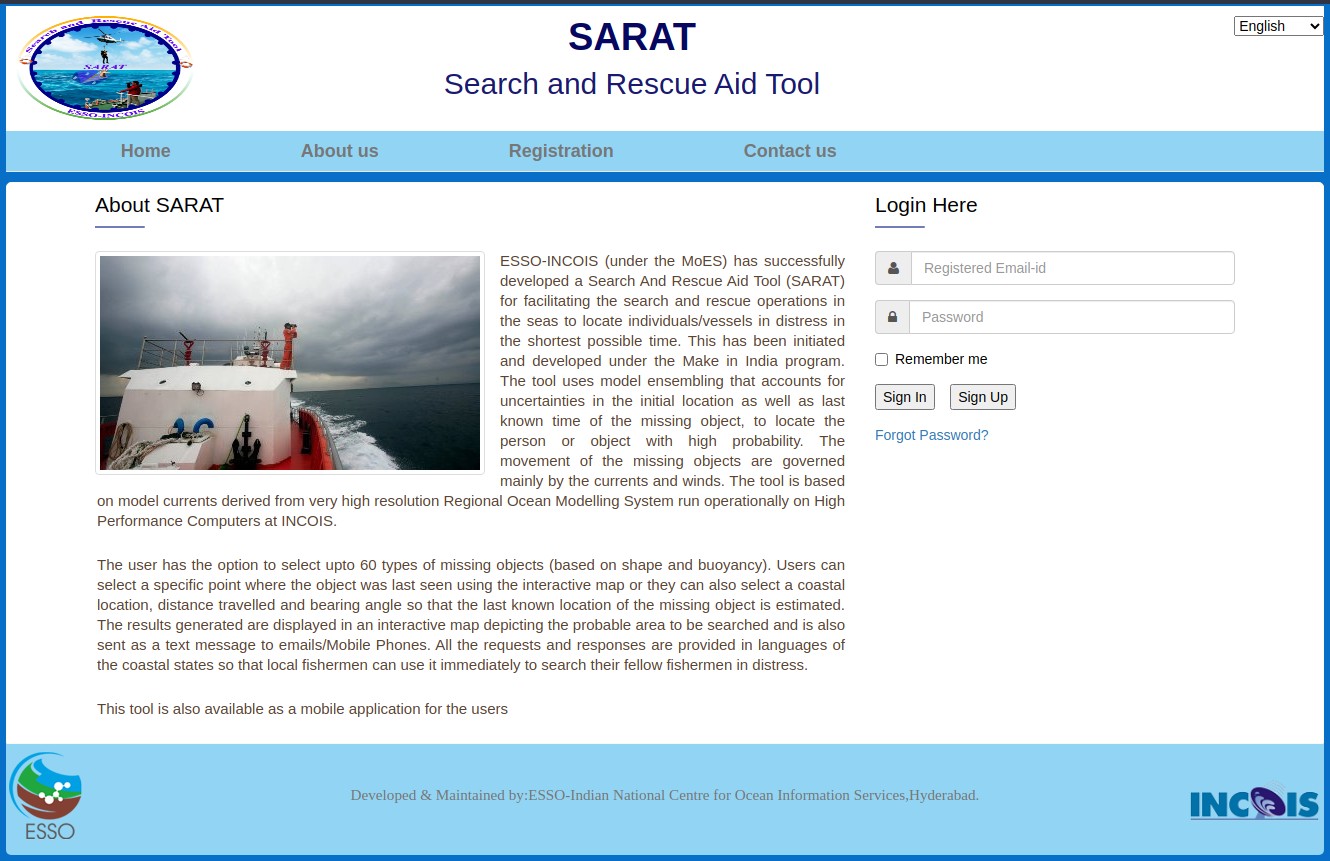1330x861 pixels.
Task: Click the Developed & Maintained footer text
Action: click(664, 795)
